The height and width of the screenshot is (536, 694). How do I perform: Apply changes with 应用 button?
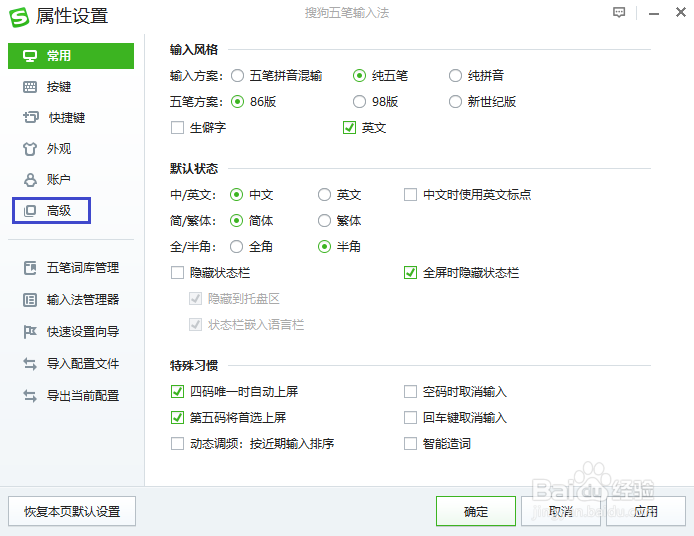pyautogui.click(x=646, y=511)
